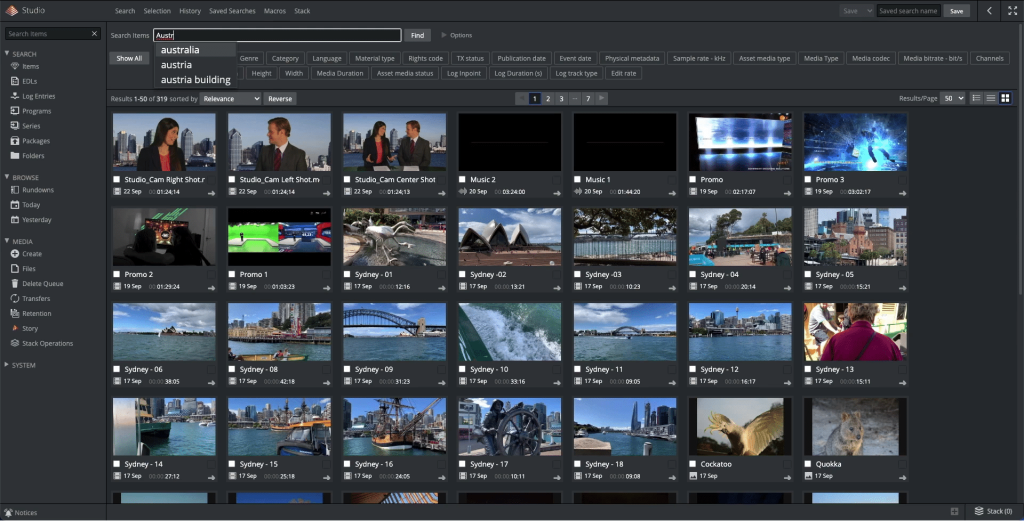Open the Saved Searches menu
1024x521 pixels.
232,11
